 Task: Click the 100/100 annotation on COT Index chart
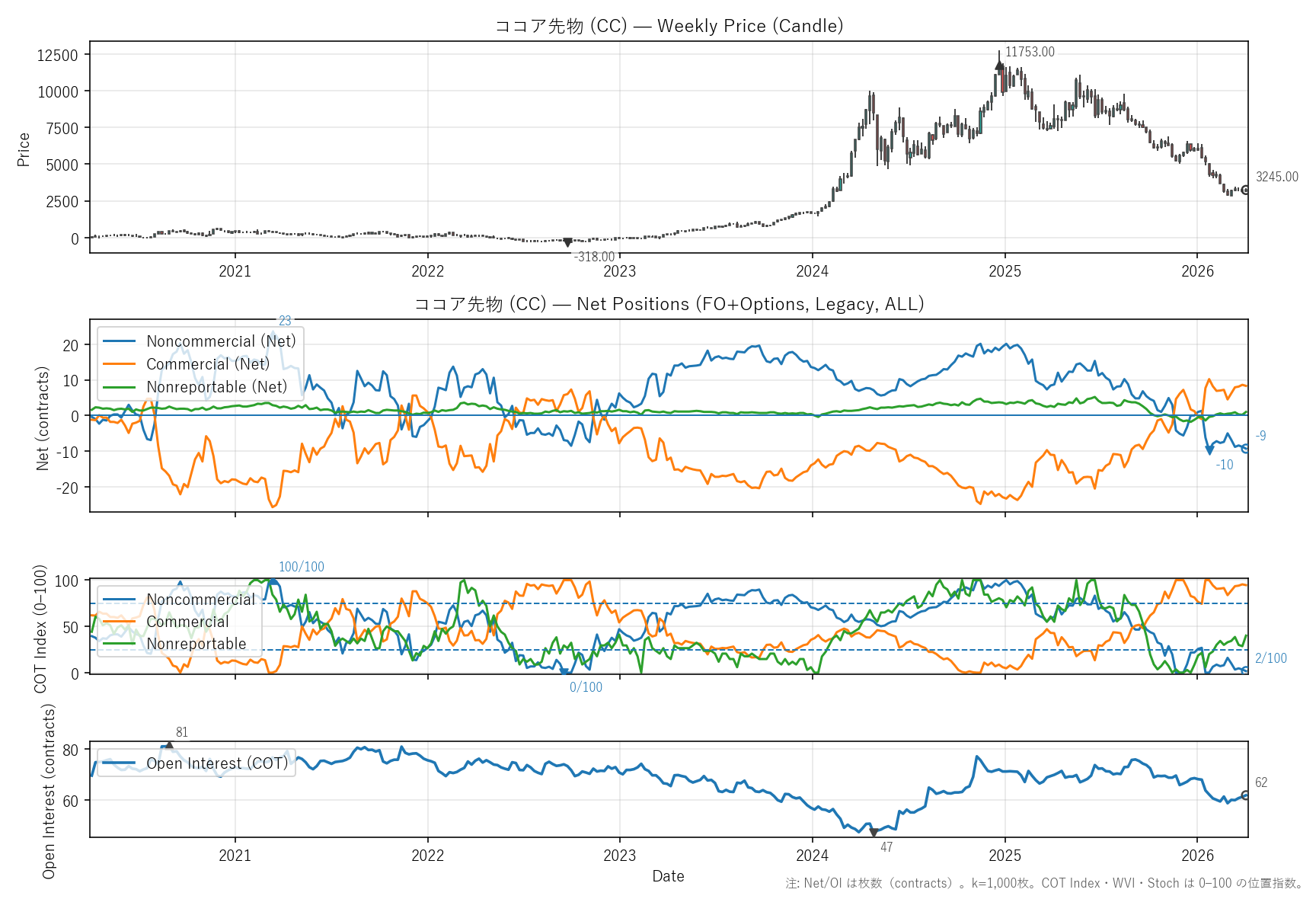coord(301,567)
